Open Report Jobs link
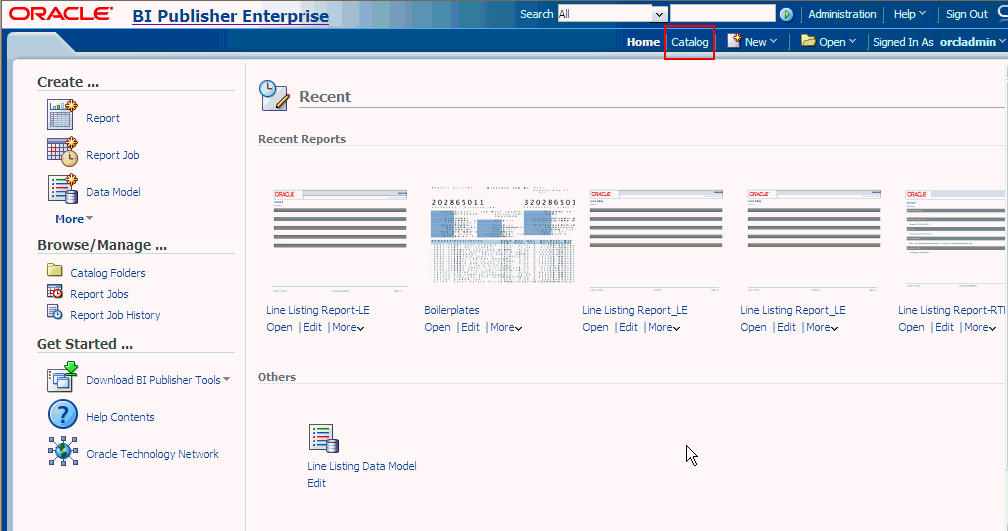 [x=99, y=294]
